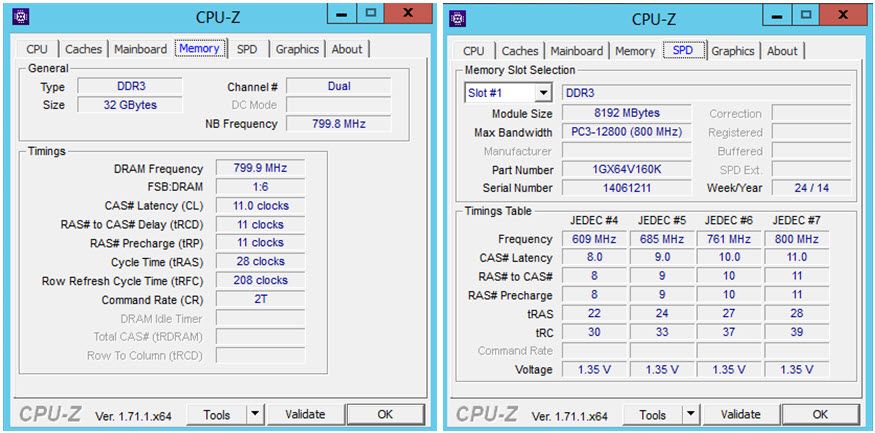This screenshot has height=433, width=875.
Task: Open About tab in the right window
Action: pos(782,51)
